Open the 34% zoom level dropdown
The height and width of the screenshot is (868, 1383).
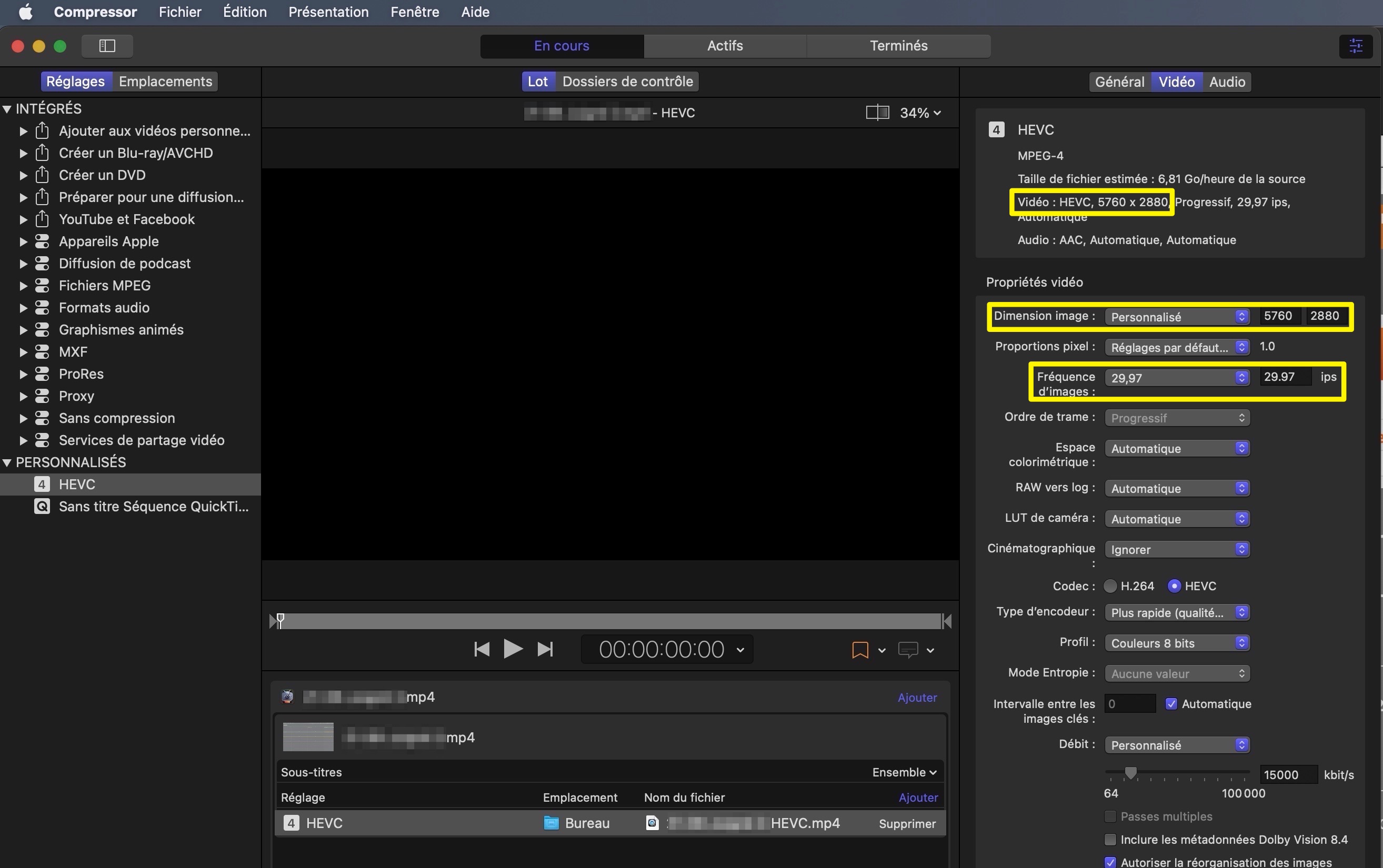click(920, 113)
